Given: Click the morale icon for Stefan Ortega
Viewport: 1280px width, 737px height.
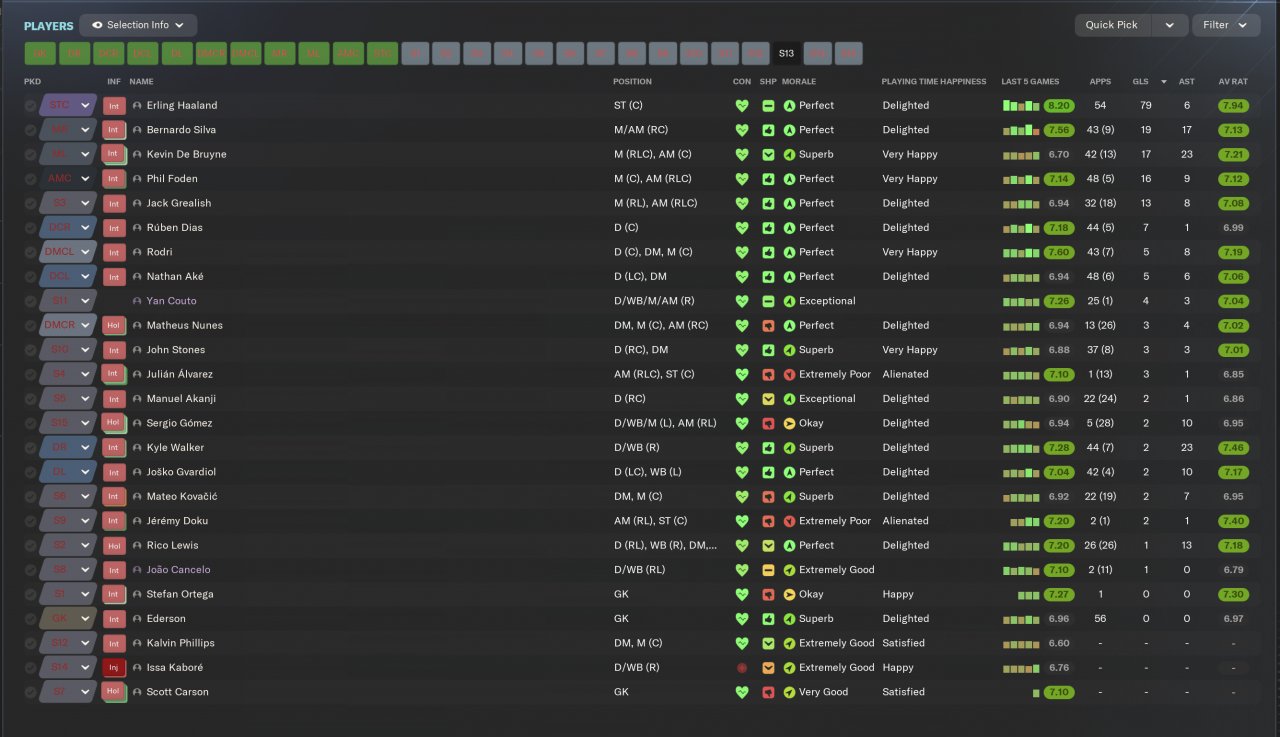Looking at the screenshot, I should [x=790, y=594].
